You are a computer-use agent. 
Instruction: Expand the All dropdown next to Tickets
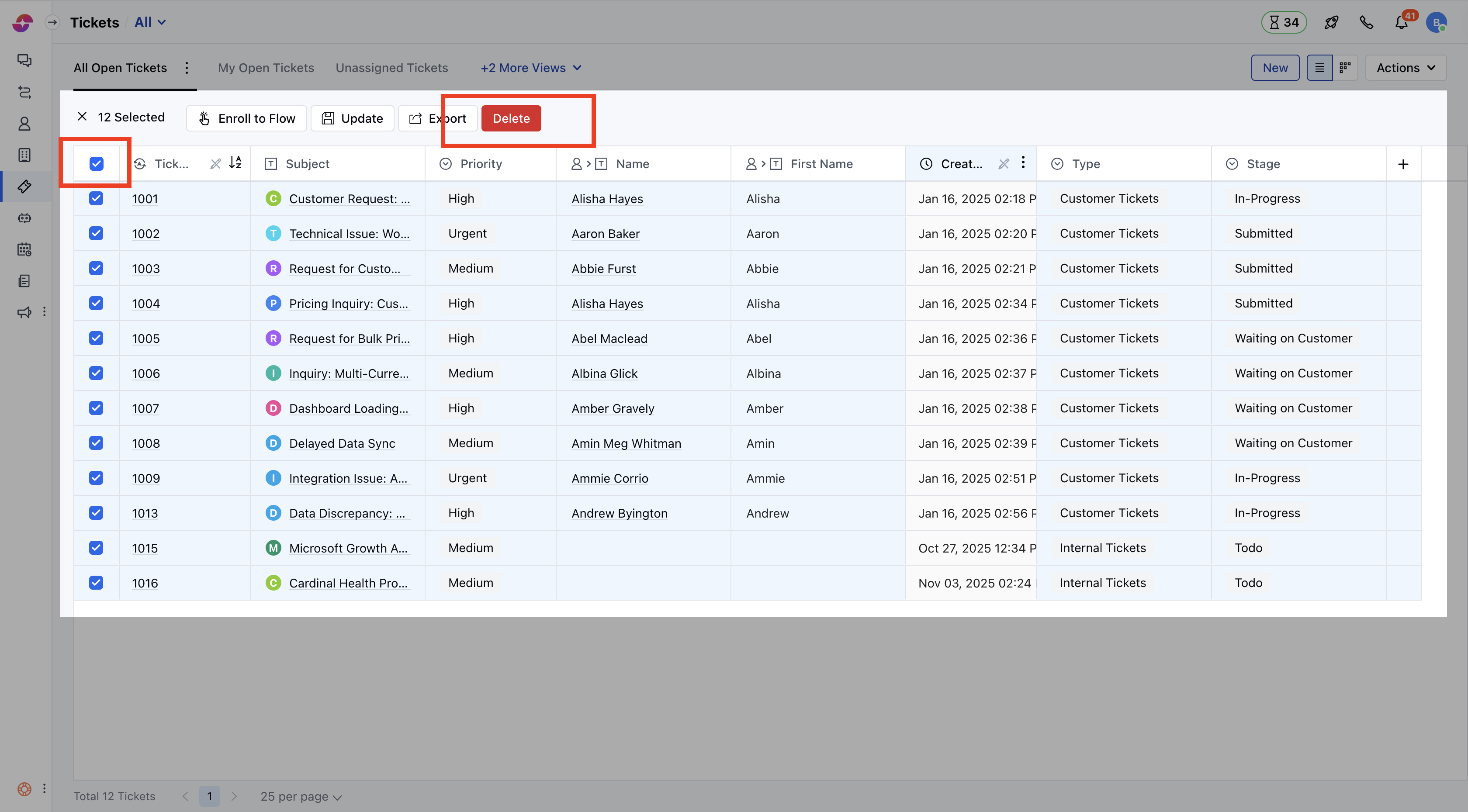click(149, 22)
